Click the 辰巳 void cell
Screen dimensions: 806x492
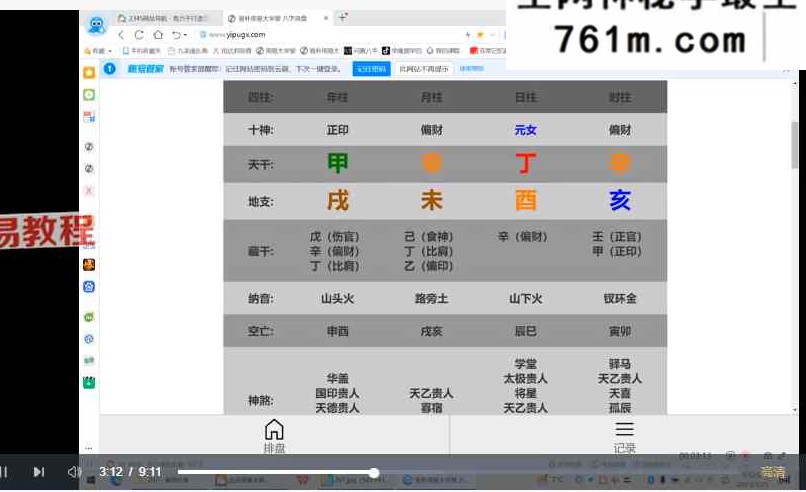(x=526, y=332)
